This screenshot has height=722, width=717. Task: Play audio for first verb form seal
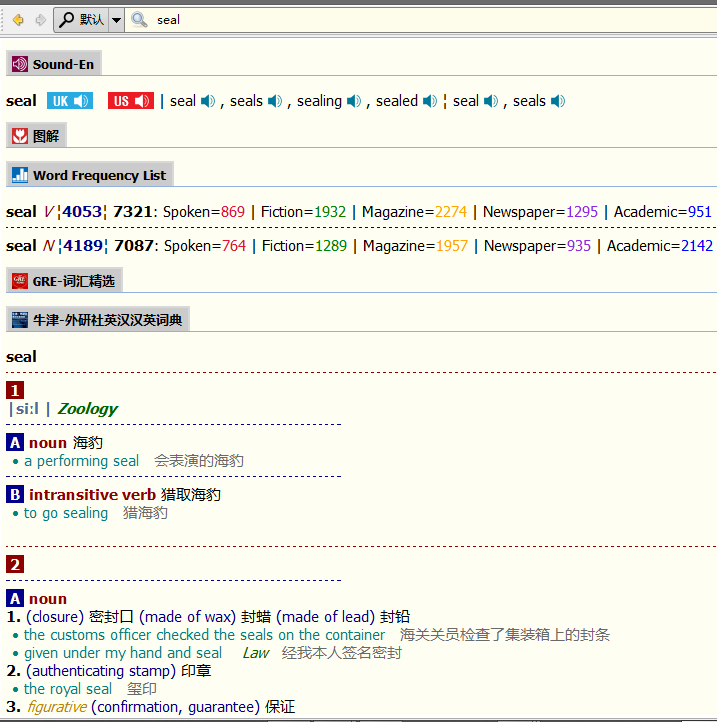click(x=208, y=101)
